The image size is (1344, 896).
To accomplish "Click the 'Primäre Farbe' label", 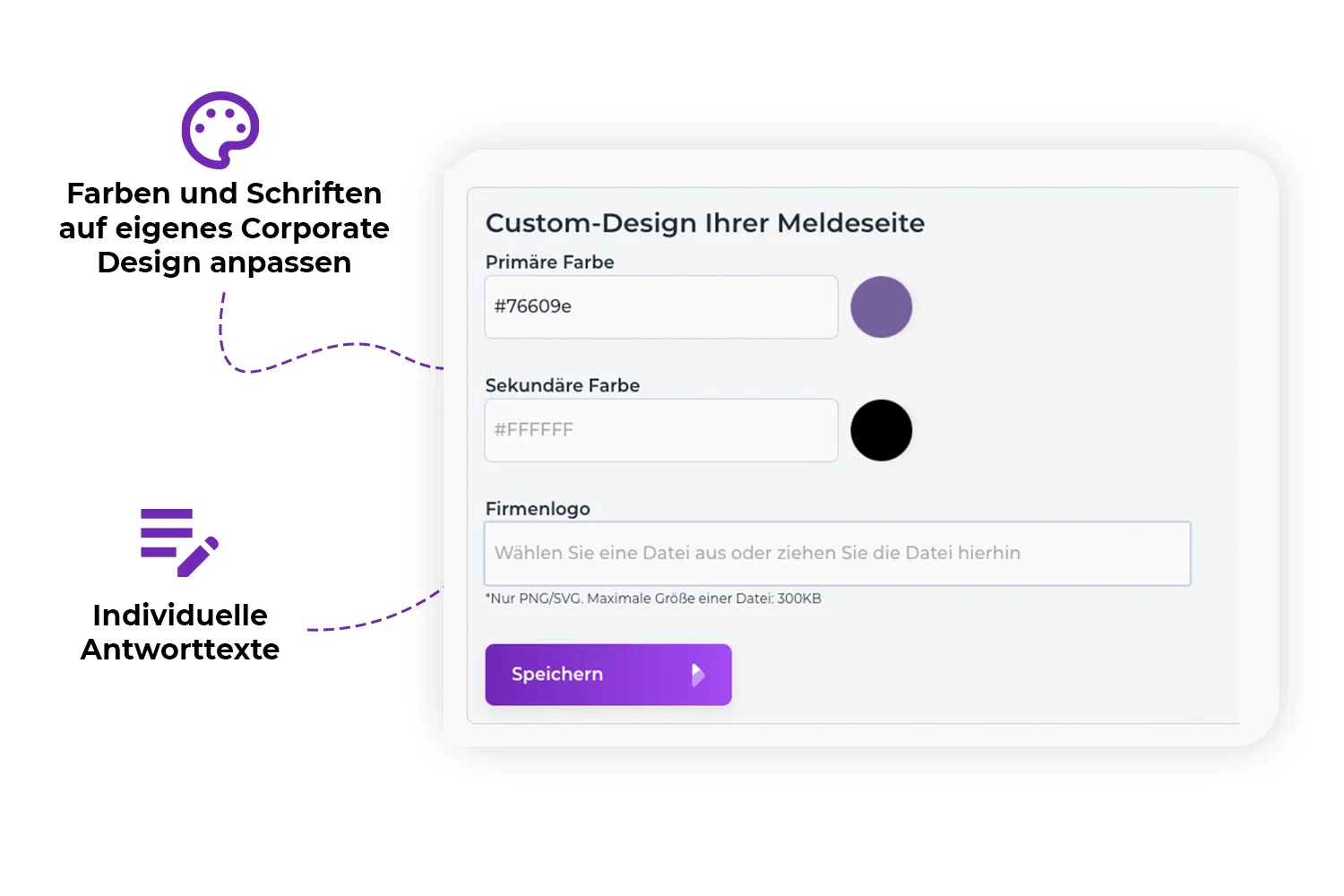I will coord(549,263).
